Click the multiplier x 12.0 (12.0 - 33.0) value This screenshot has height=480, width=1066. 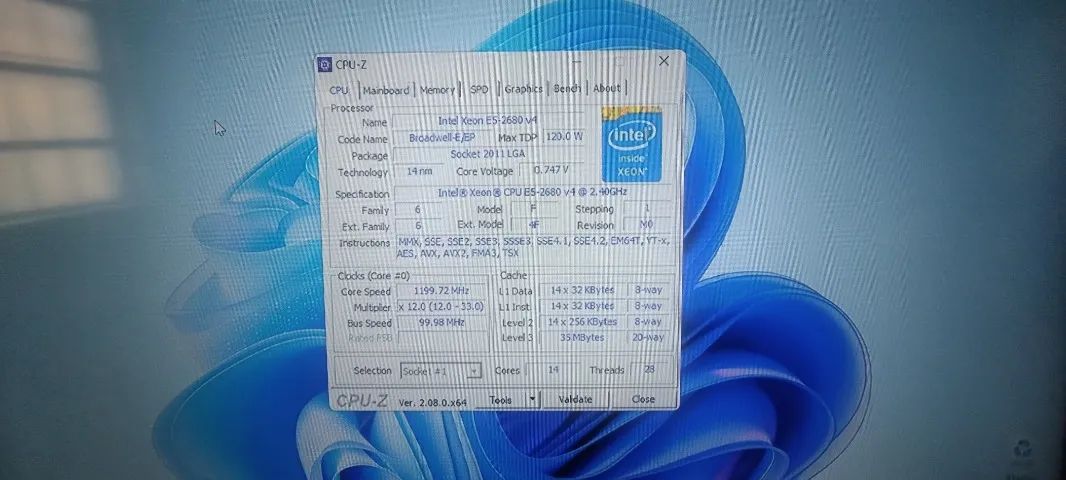[441, 307]
